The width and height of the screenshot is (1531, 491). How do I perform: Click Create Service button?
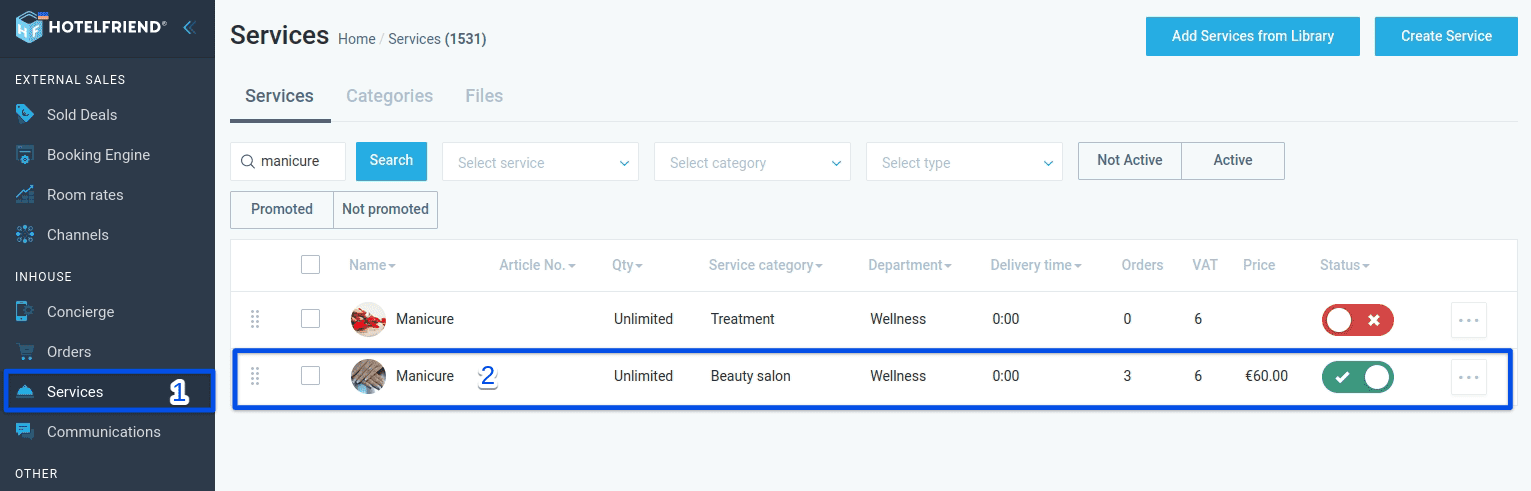click(1446, 36)
